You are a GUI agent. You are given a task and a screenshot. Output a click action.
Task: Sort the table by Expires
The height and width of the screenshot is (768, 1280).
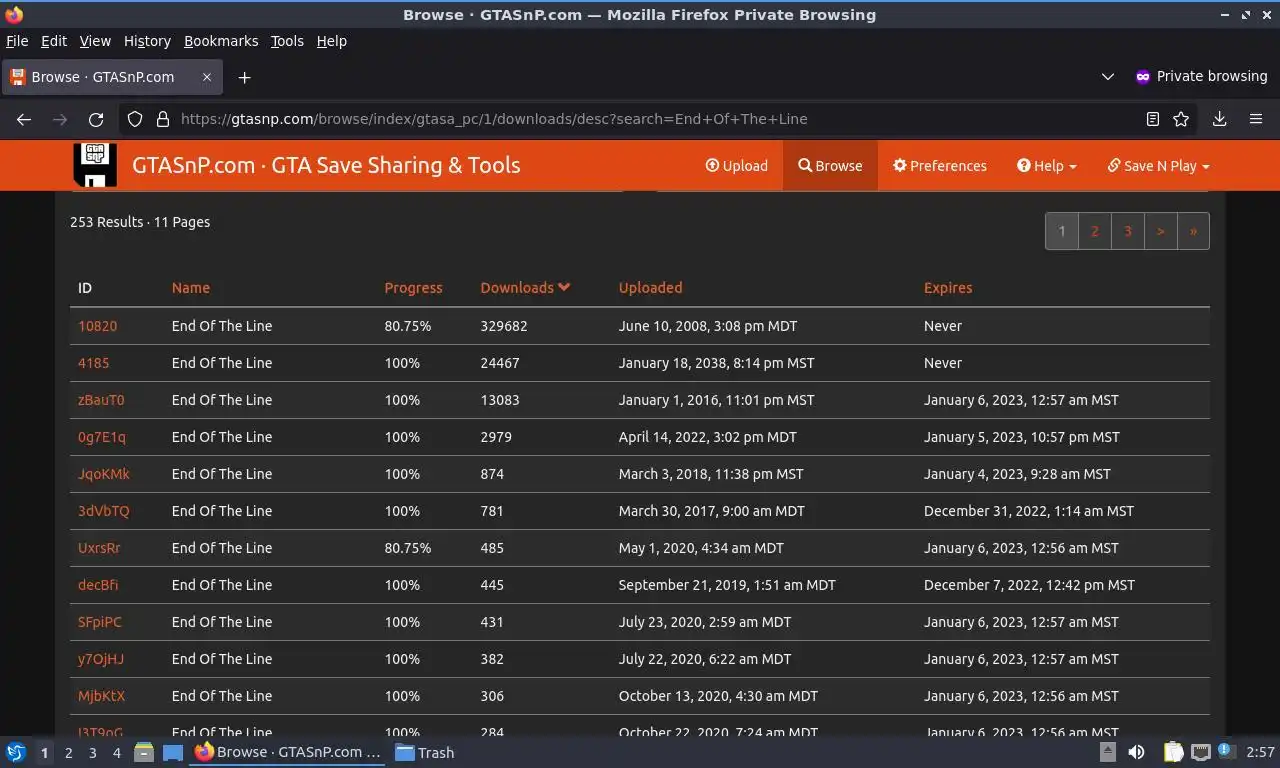[948, 288]
